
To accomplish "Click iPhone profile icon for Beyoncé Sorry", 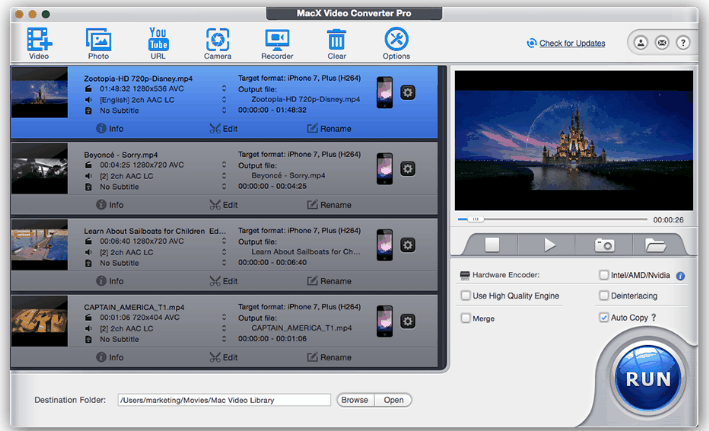I will [385, 168].
